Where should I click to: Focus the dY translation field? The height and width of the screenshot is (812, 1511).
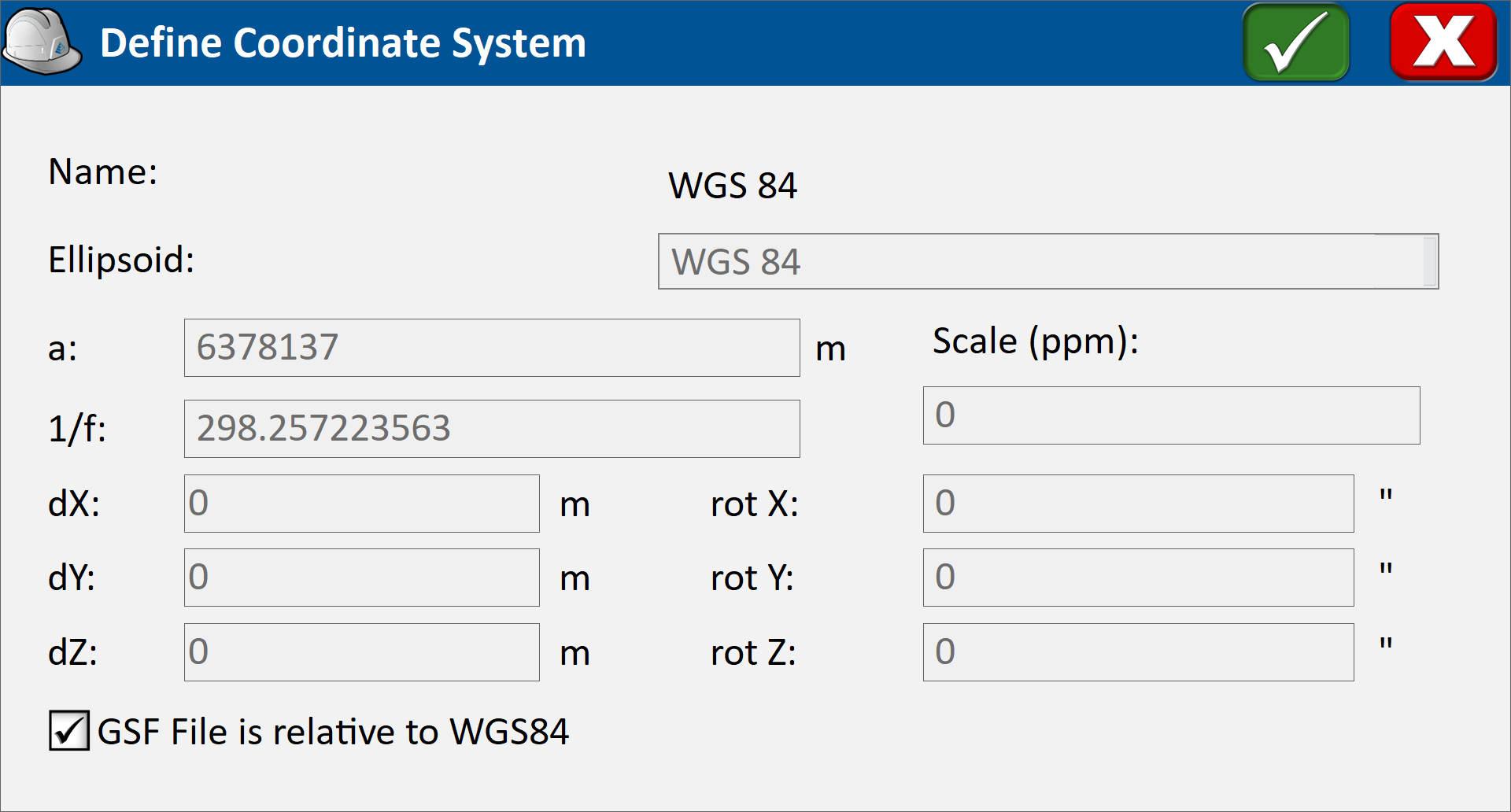point(362,578)
